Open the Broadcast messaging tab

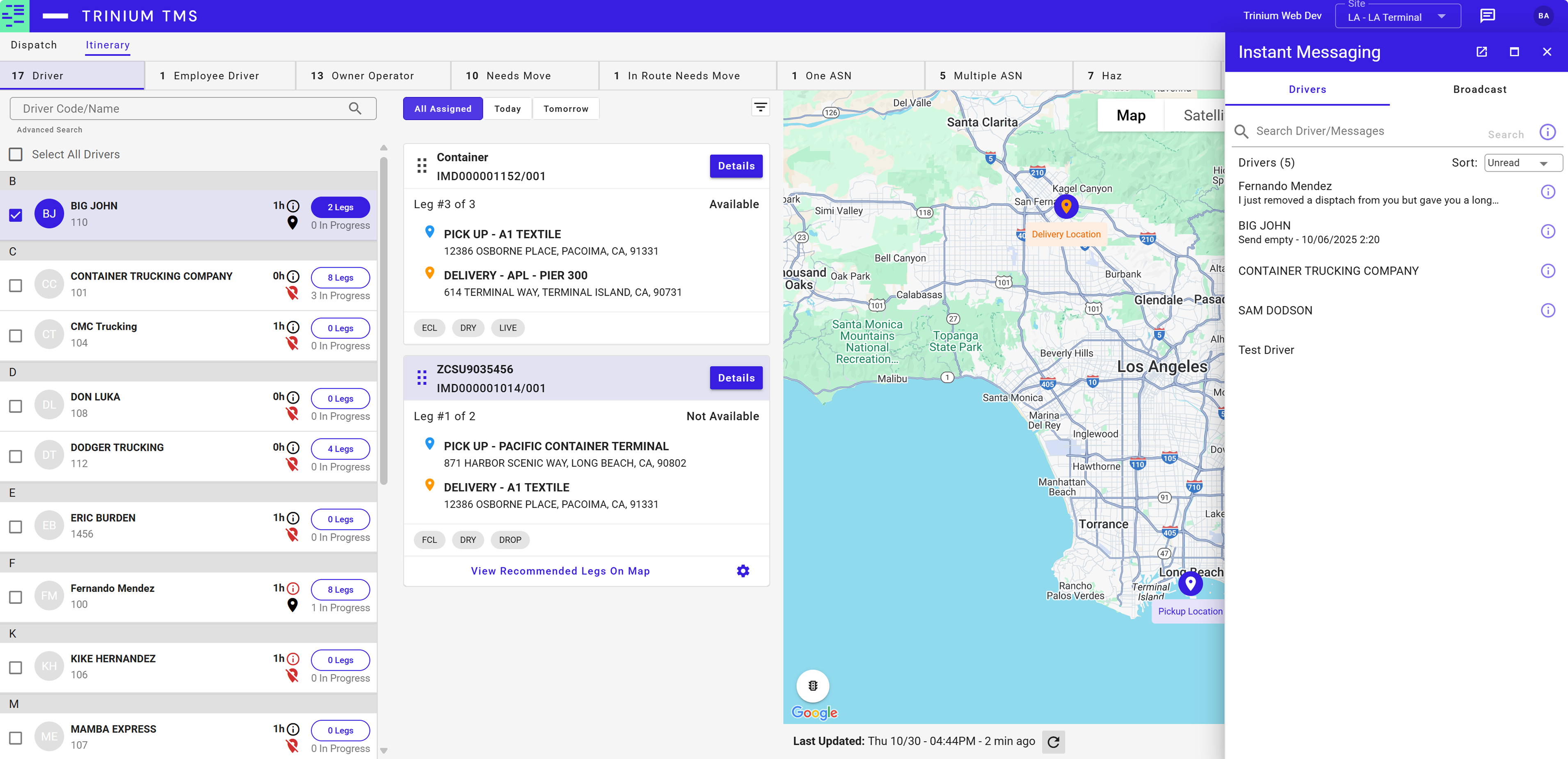pyautogui.click(x=1479, y=89)
